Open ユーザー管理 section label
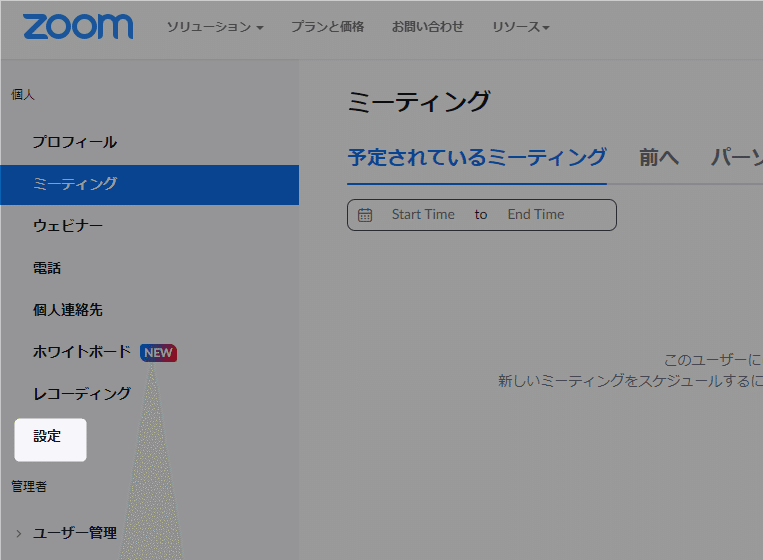The width and height of the screenshot is (763, 560). tap(75, 533)
